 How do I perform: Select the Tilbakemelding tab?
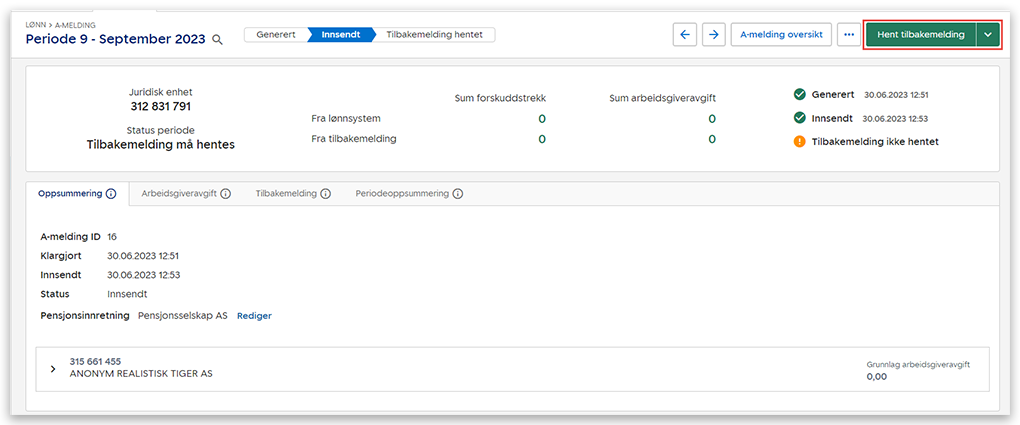(286, 194)
